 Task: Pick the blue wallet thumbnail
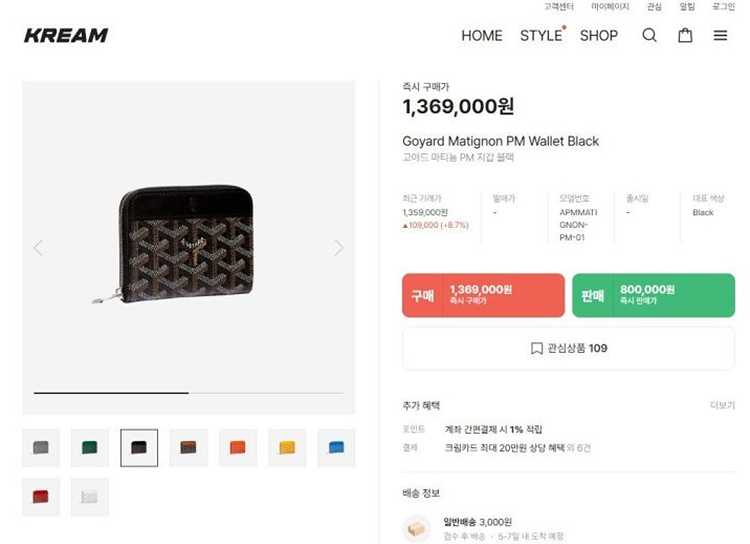coord(336,447)
